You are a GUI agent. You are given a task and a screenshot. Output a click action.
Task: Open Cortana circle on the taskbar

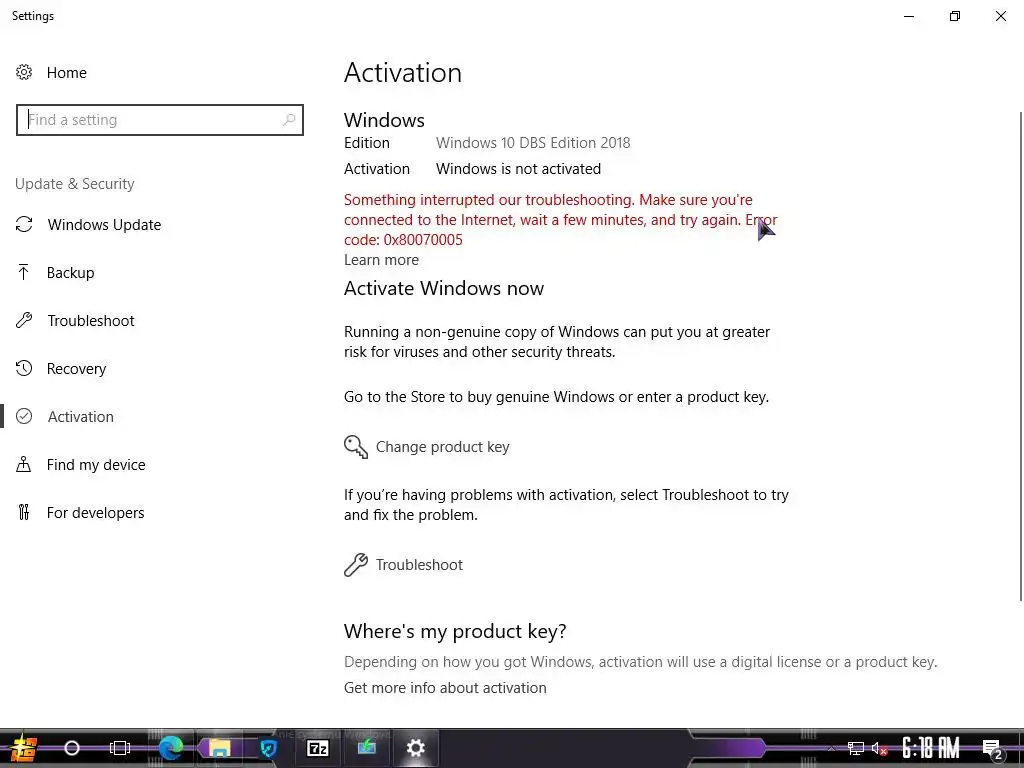pos(72,748)
